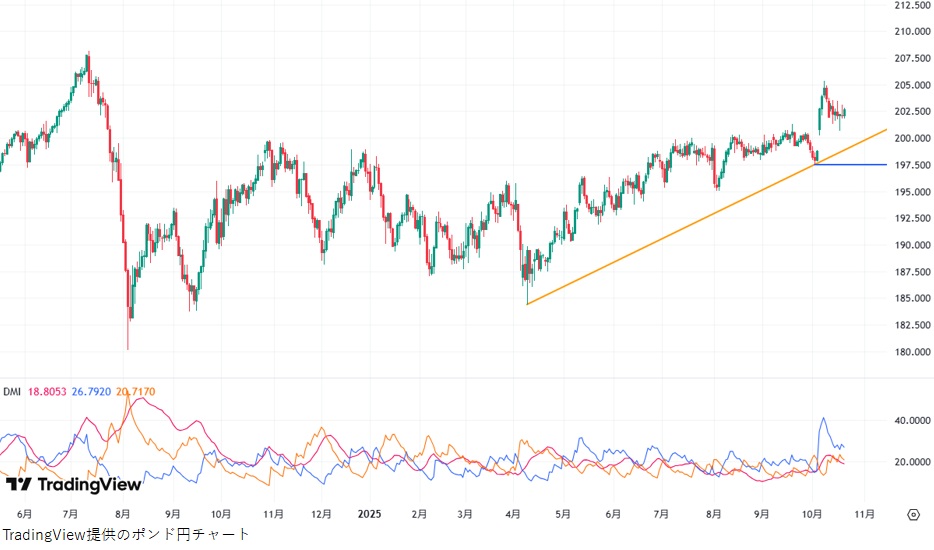Open chart settings hexagon icon at bottom right
Image resolution: width=934 pixels, height=550 pixels.
coord(912,514)
